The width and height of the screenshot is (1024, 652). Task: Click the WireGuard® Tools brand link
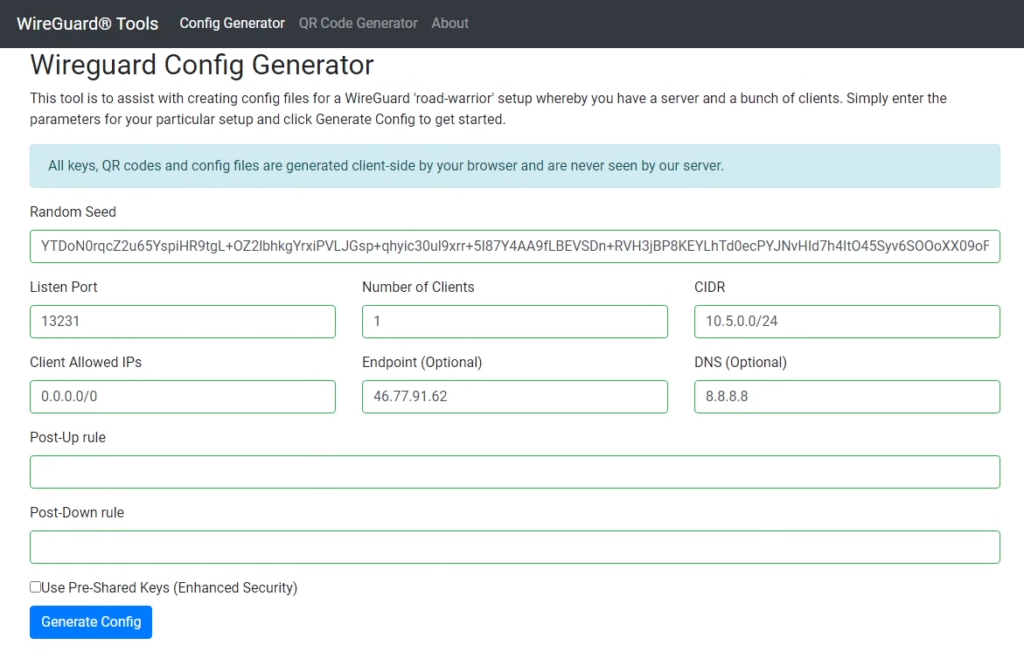(87, 23)
